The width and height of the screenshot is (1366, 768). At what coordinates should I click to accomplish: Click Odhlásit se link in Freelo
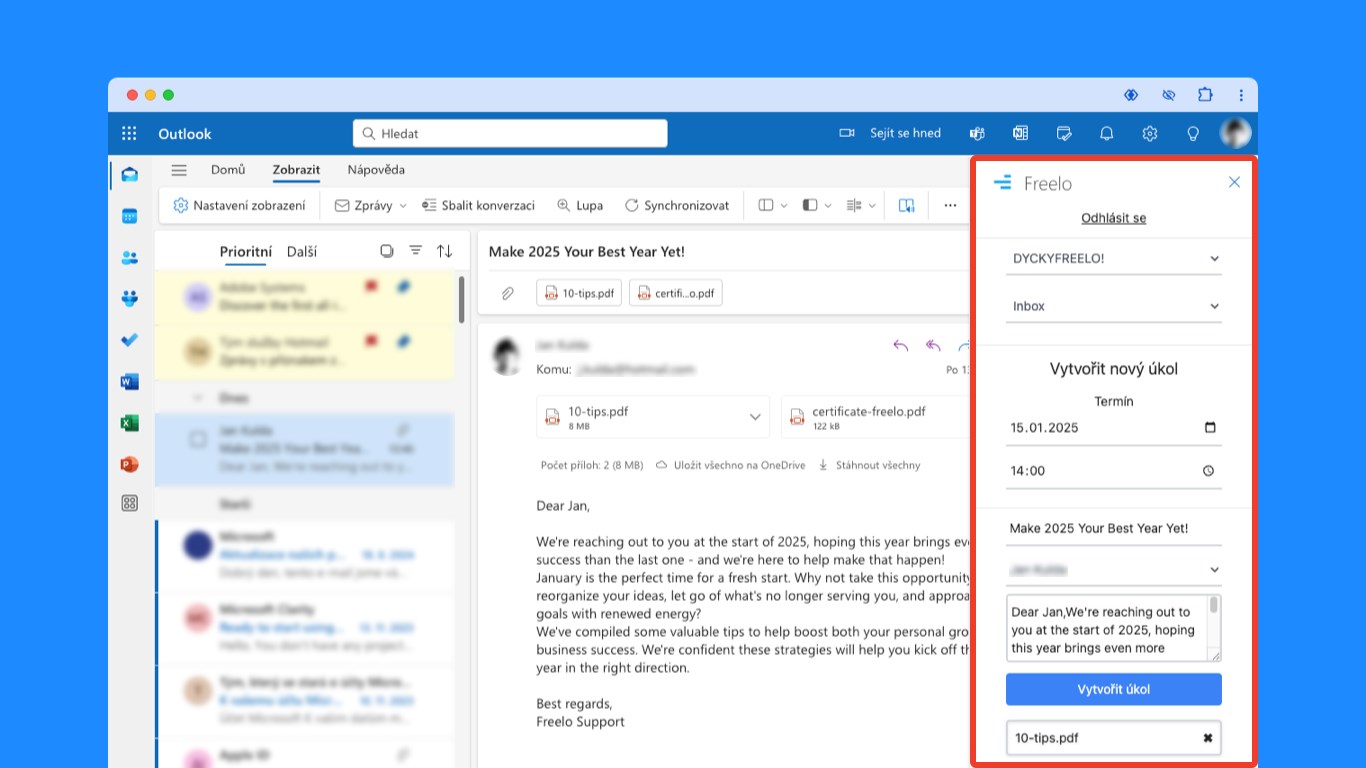click(x=1113, y=218)
